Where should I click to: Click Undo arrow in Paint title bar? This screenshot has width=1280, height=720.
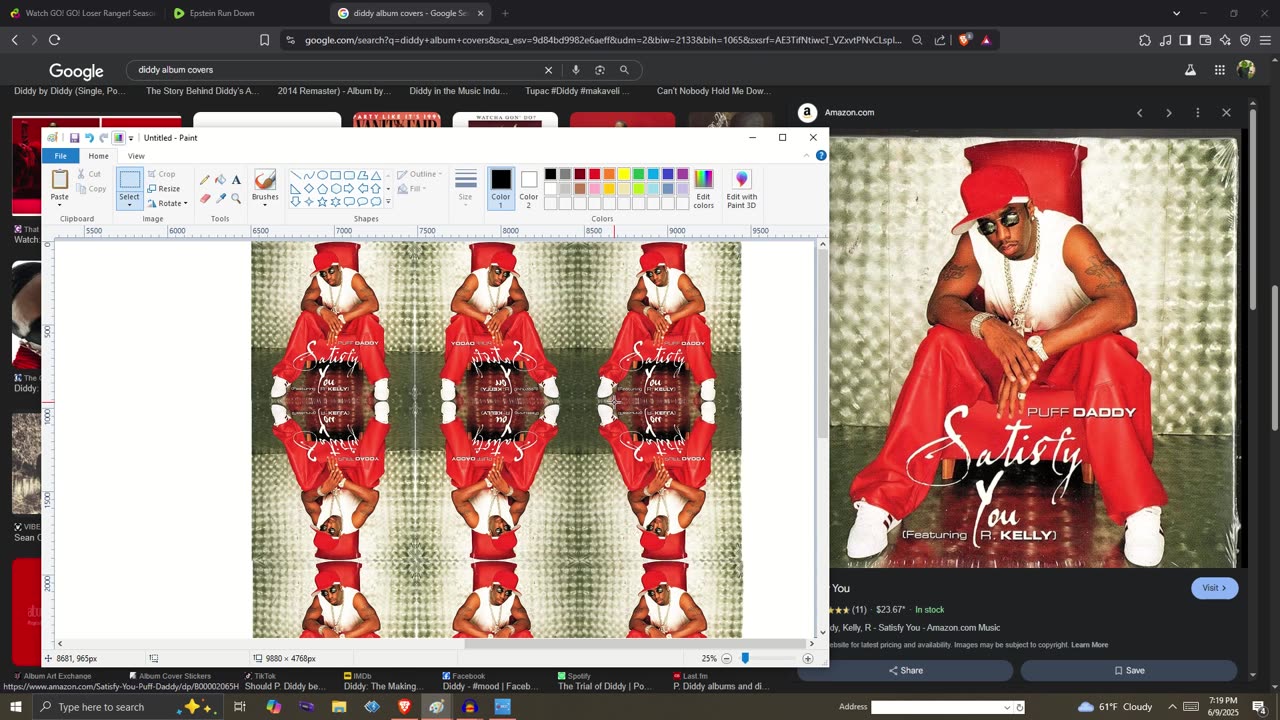pyautogui.click(x=88, y=138)
